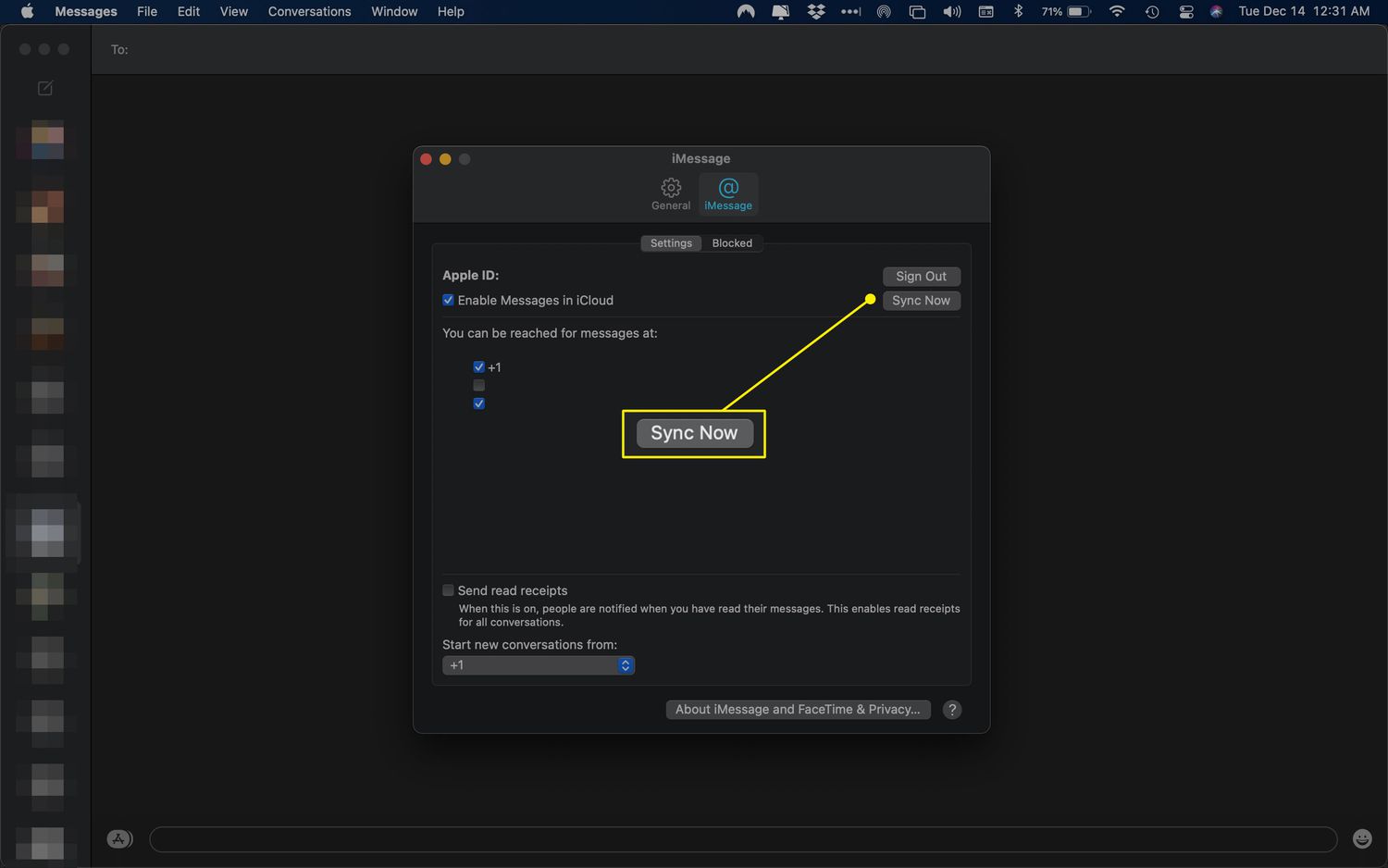Open Wi-Fi status menu
Screen dimensions: 1388x868
[x=1117, y=12]
